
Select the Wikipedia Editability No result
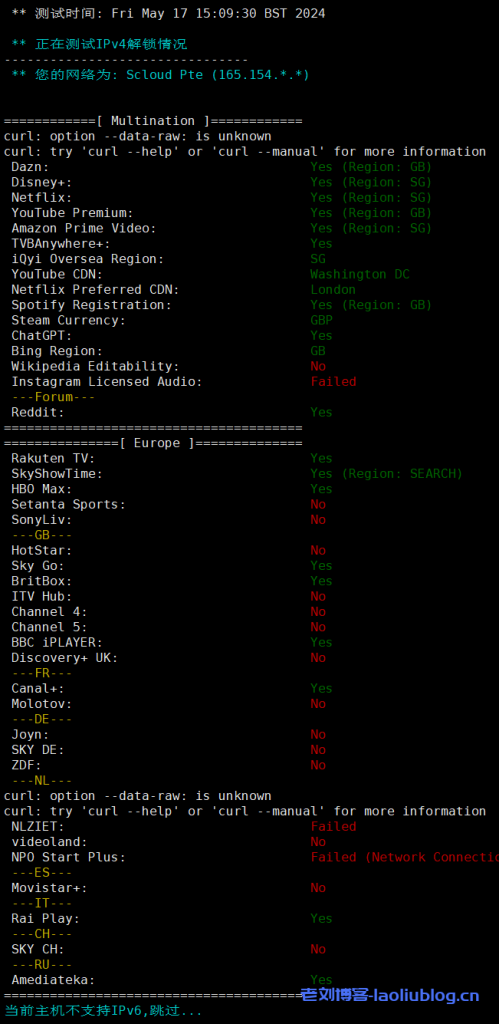(x=318, y=366)
